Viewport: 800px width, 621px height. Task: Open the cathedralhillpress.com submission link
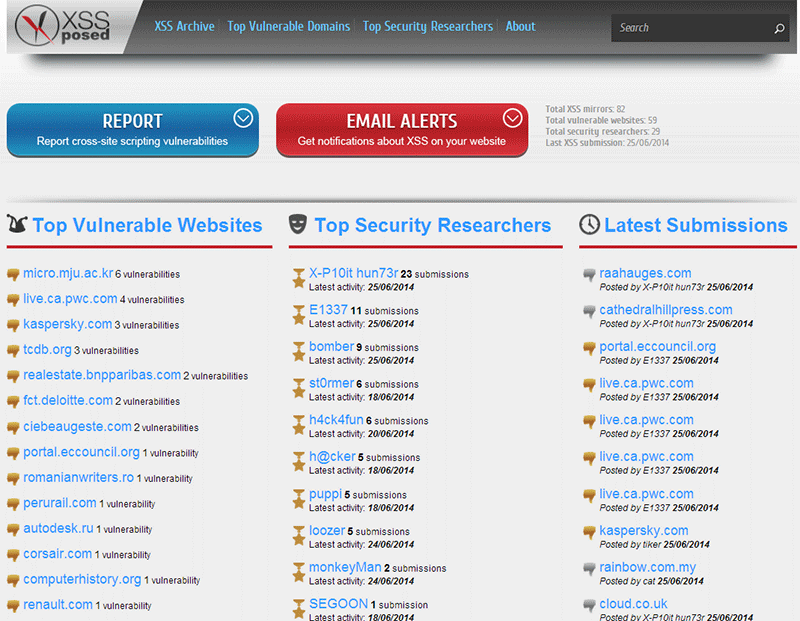click(666, 310)
